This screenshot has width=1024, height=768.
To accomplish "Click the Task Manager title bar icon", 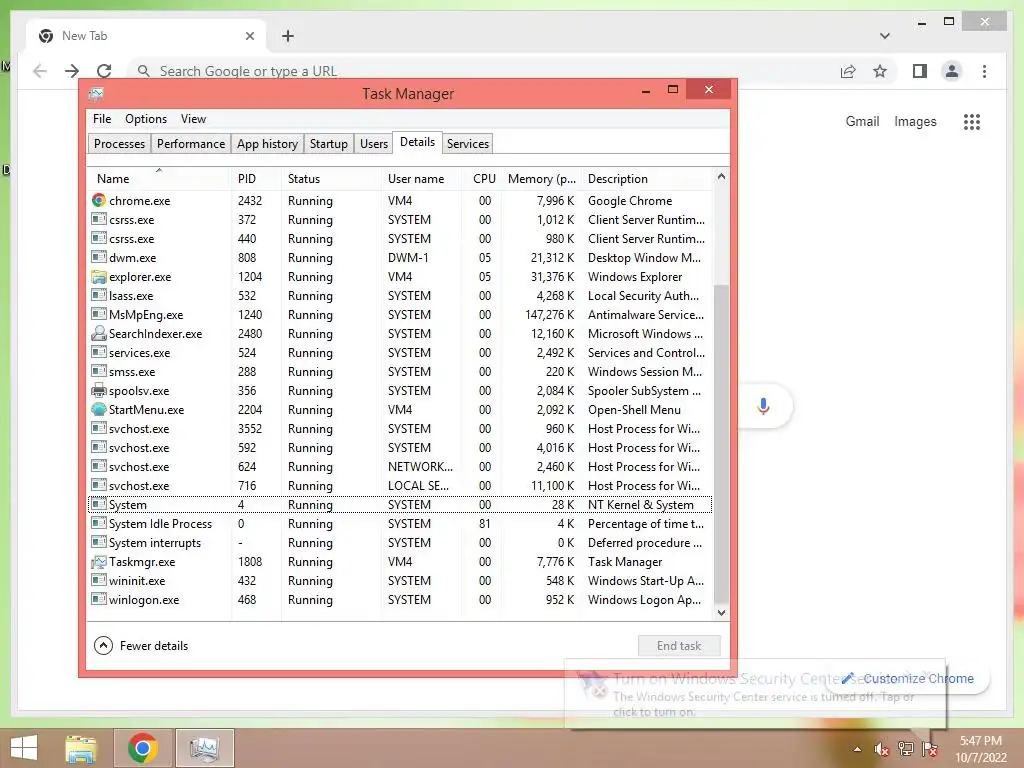I will coord(96,94).
